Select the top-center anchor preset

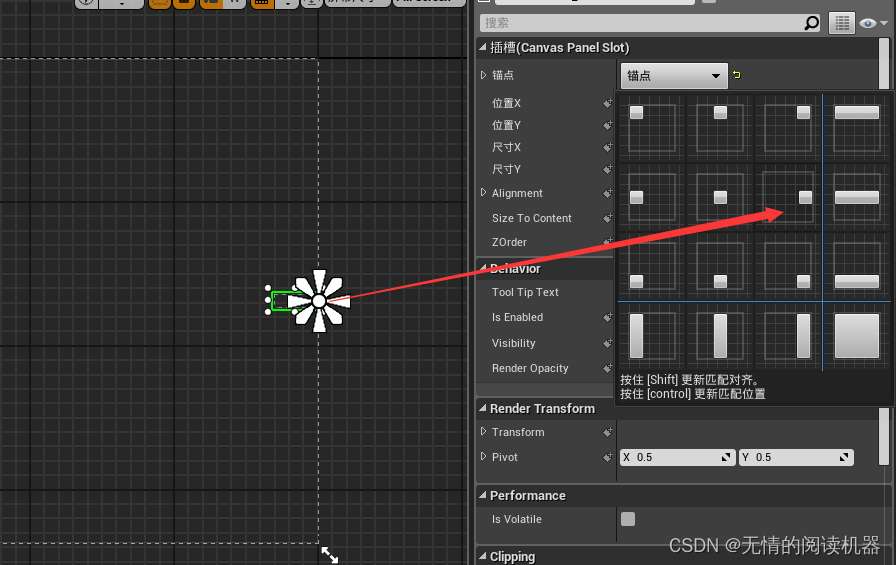click(719, 127)
